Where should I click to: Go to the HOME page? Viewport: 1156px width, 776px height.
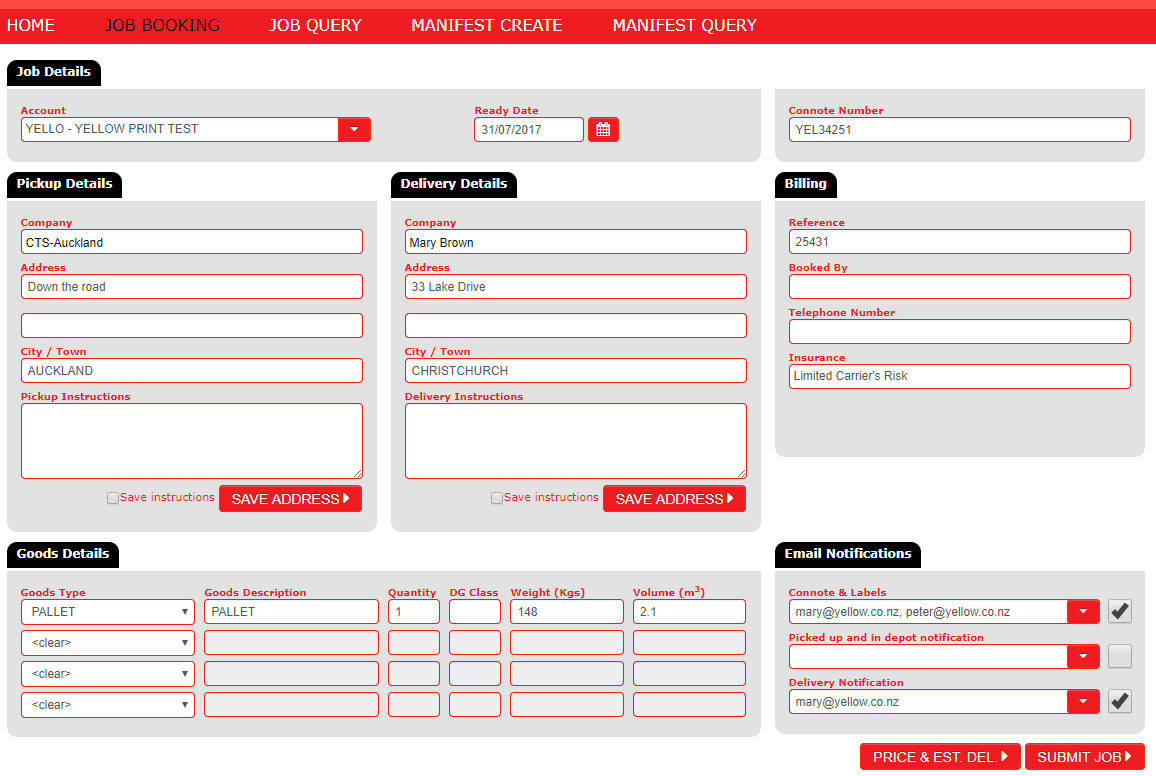pos(30,25)
